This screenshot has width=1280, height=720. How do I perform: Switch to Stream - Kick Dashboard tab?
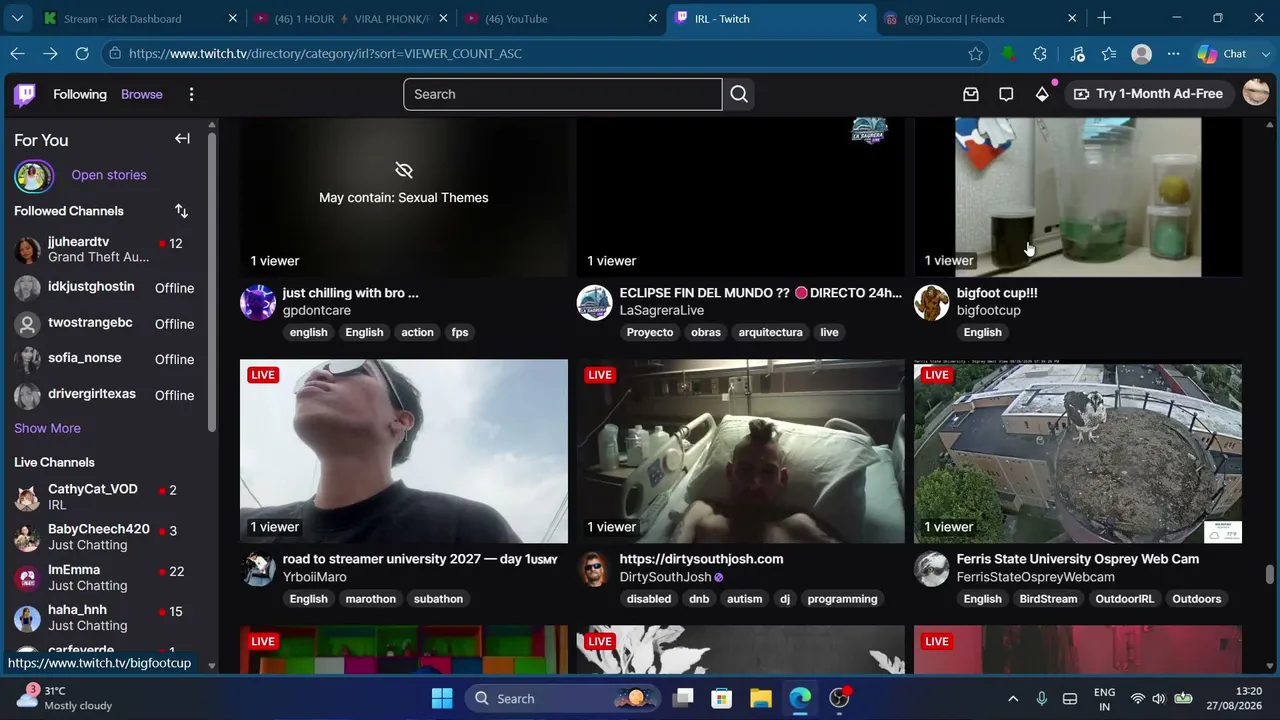click(140, 18)
